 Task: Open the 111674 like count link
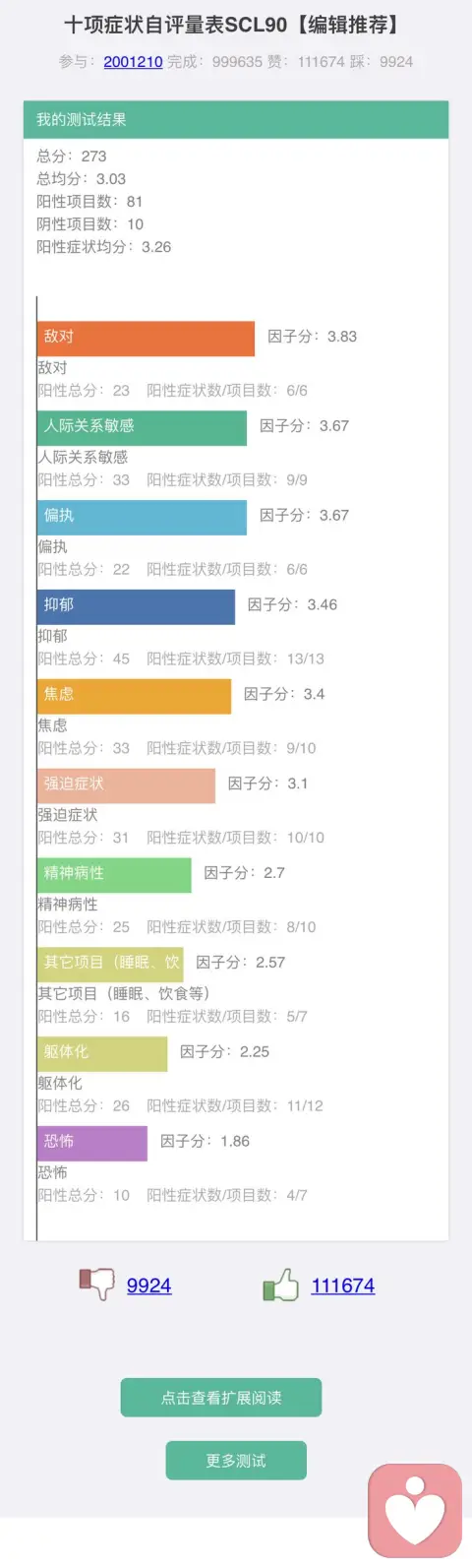(342, 1286)
